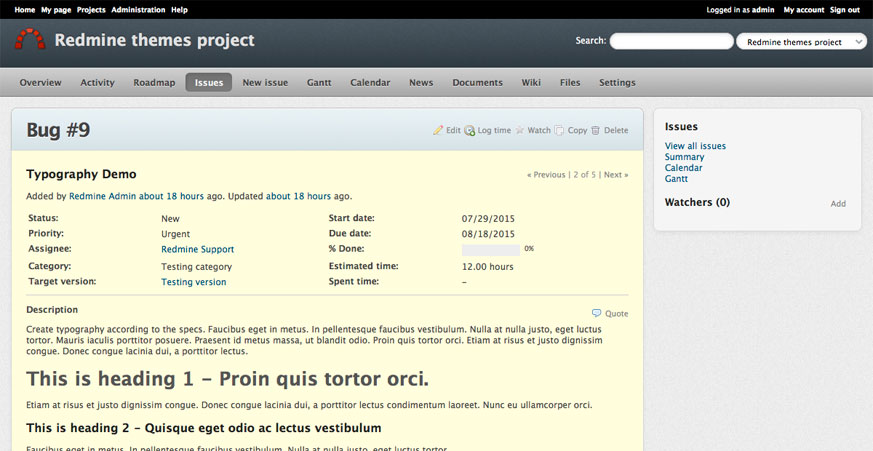Viewport: 873px width, 451px height.
Task: Open the Redmine themes project dropdown
Action: point(801,41)
